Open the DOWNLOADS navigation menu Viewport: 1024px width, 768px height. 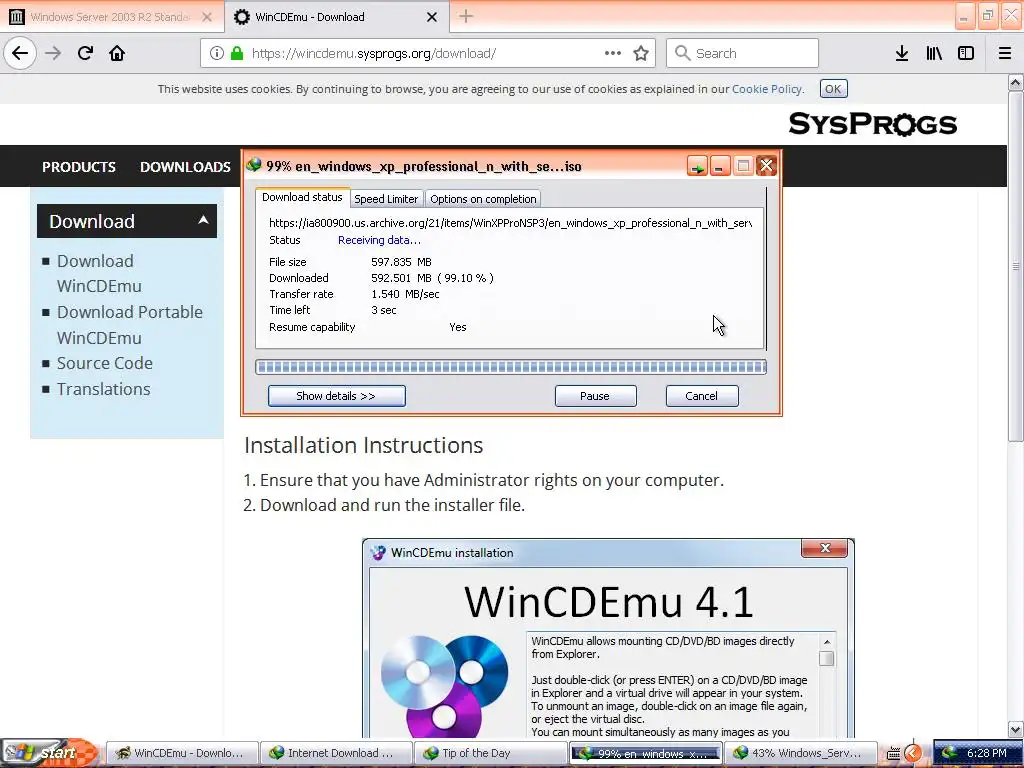[x=185, y=167]
